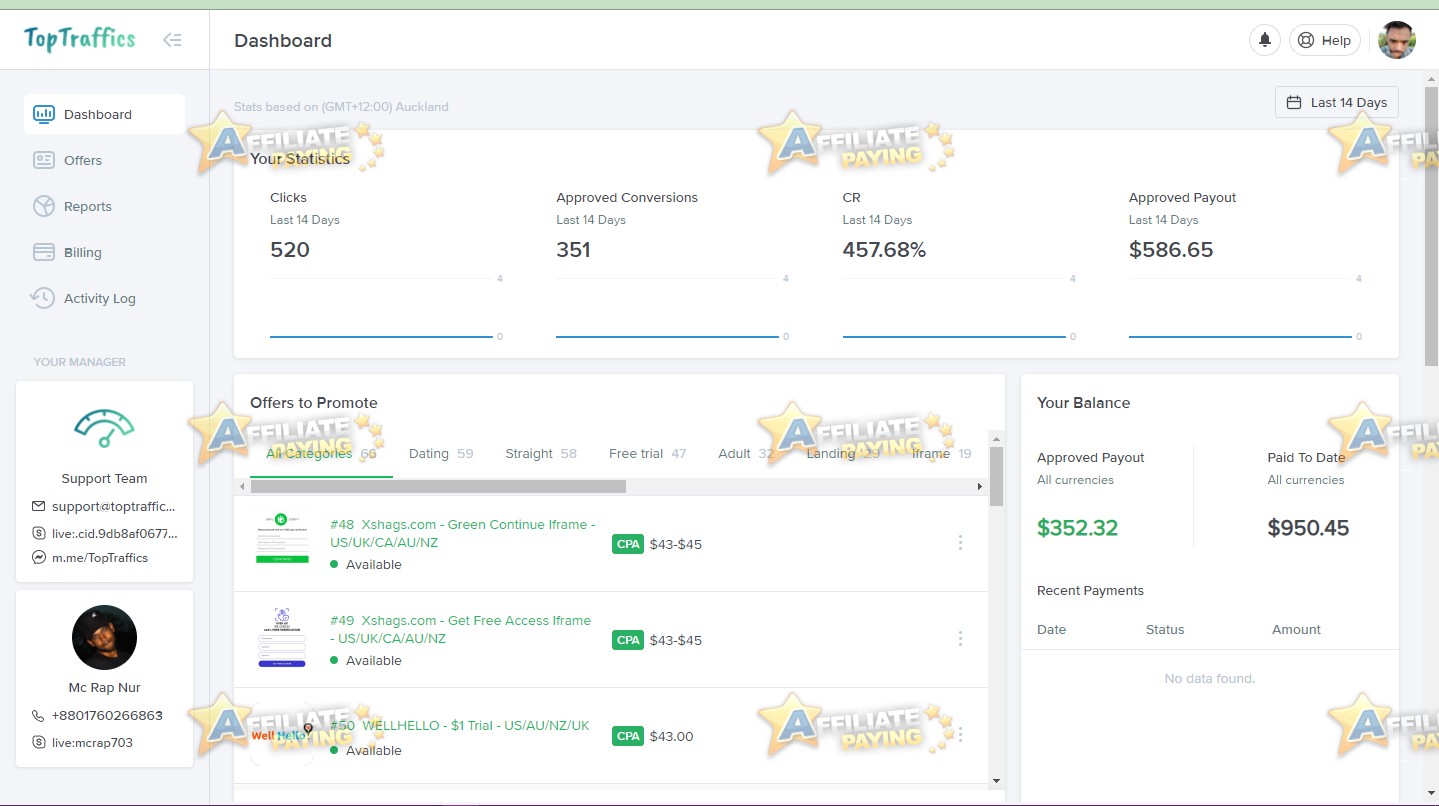Click the horizontal category tabs scrollbar thumb
The height and width of the screenshot is (806, 1439).
click(x=438, y=486)
